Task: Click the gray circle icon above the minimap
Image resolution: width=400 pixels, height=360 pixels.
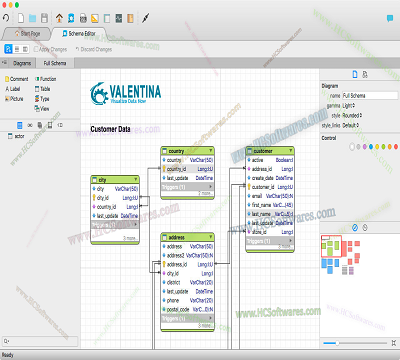Action: tap(365, 228)
